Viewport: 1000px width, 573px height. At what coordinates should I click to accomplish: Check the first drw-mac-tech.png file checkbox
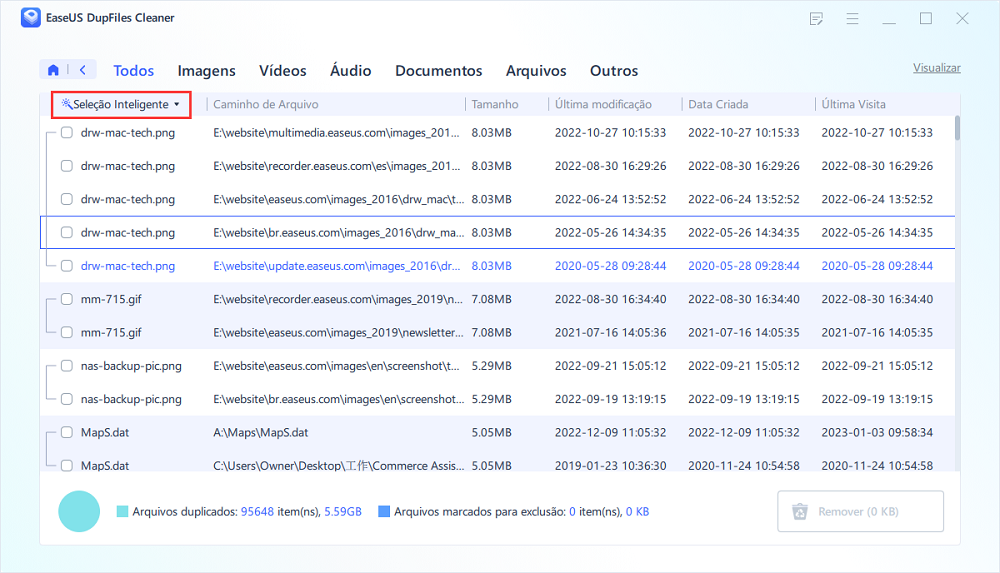(67, 132)
